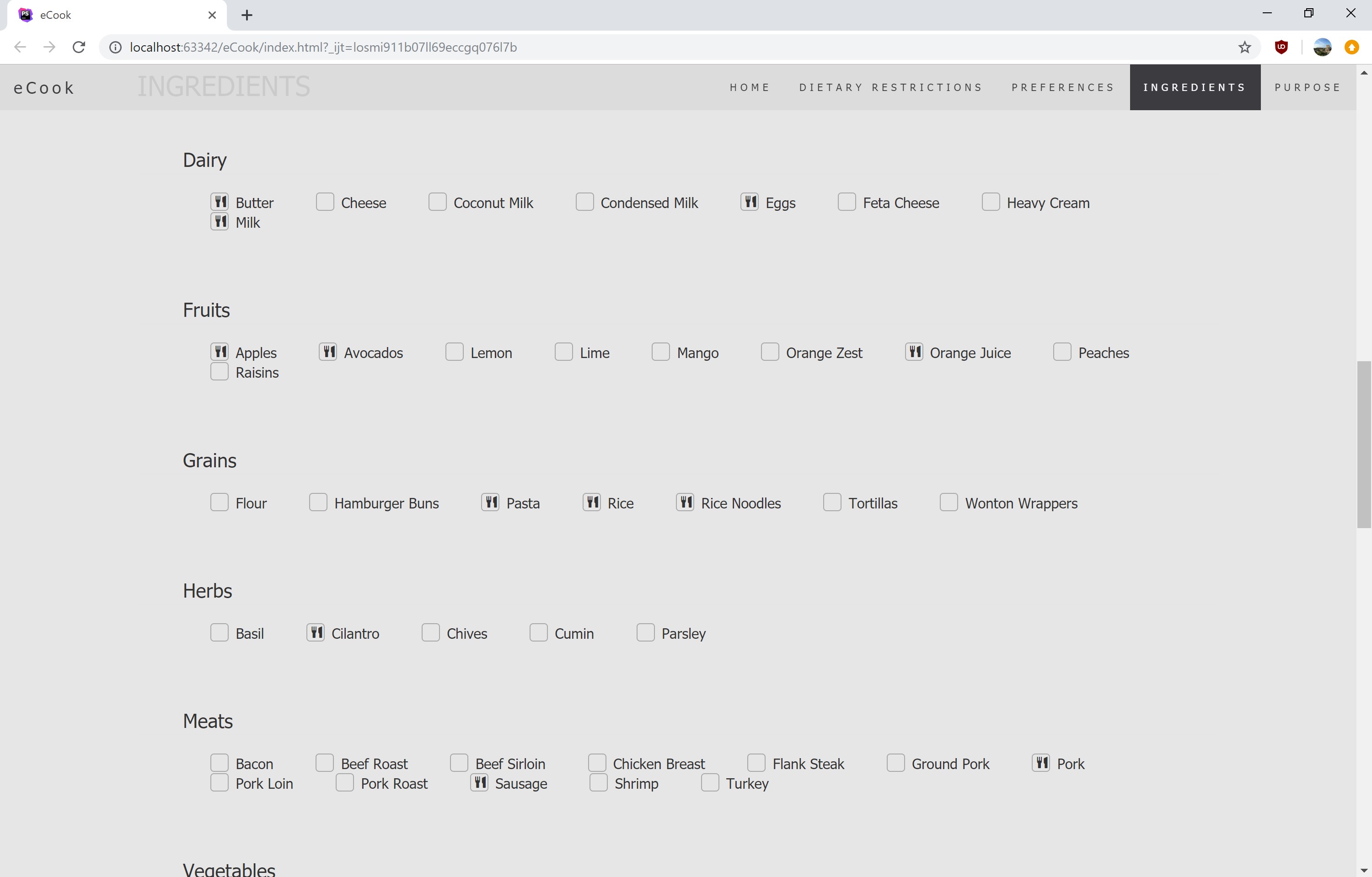Select the Tortillas grain checkbox
Viewport: 1372px width, 877px height.
832,502
